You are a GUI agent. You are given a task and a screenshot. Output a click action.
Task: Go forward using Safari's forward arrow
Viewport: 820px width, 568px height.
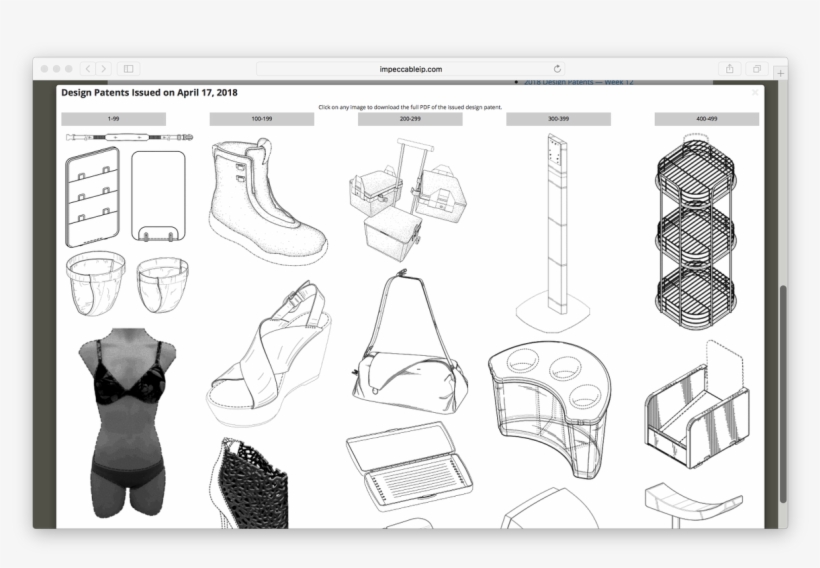(x=103, y=69)
